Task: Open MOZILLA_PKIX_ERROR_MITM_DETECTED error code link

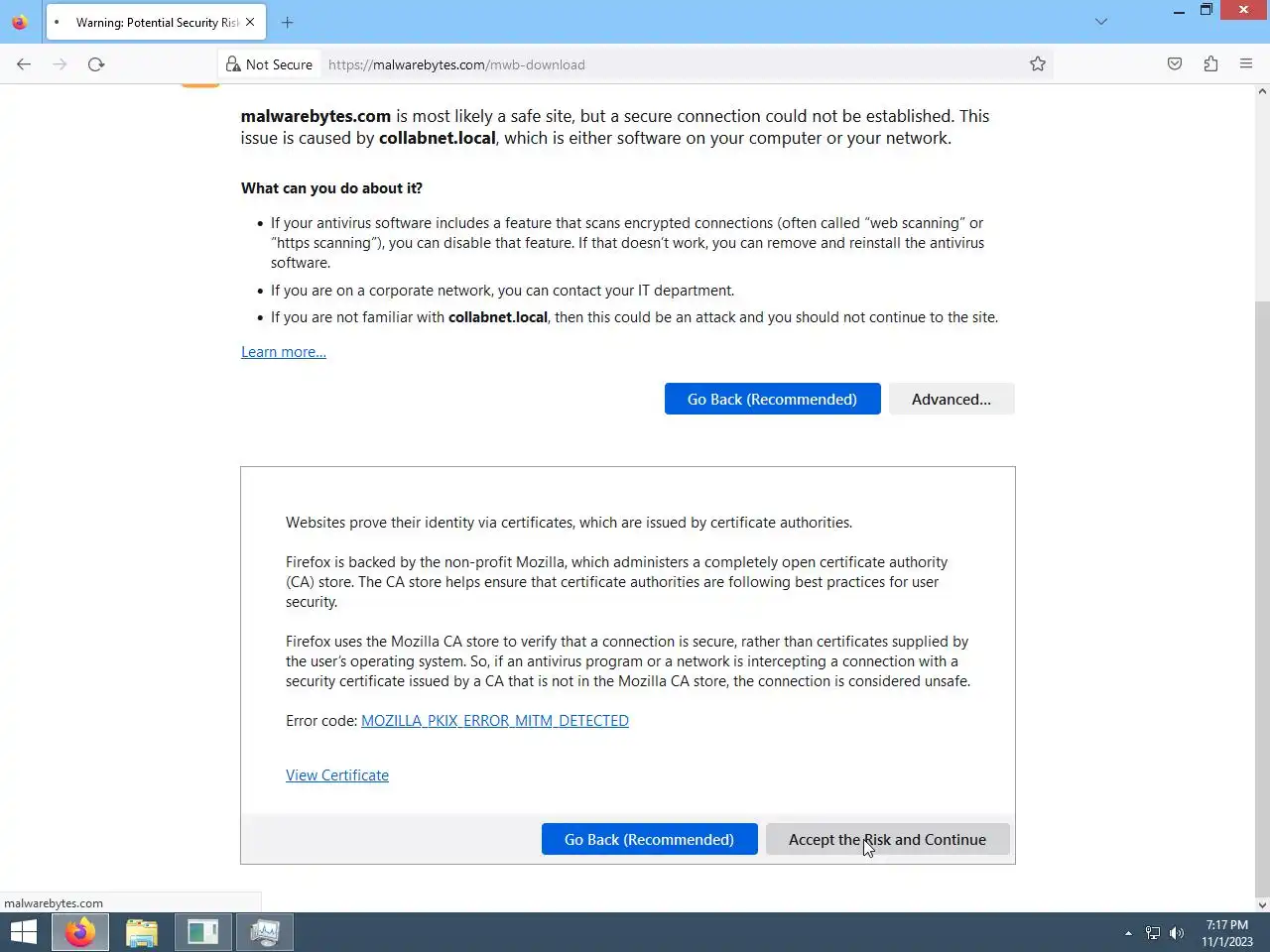Action: (x=495, y=721)
